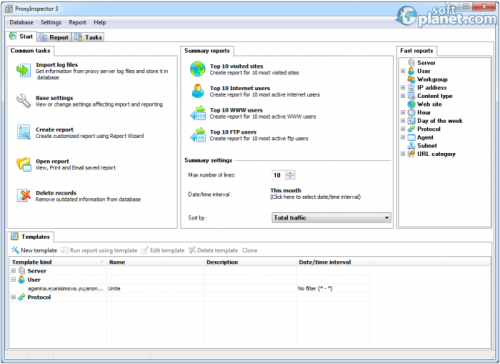500x364 pixels.
Task: Click the Web site globe icon in Fast reports
Action: 411,104
